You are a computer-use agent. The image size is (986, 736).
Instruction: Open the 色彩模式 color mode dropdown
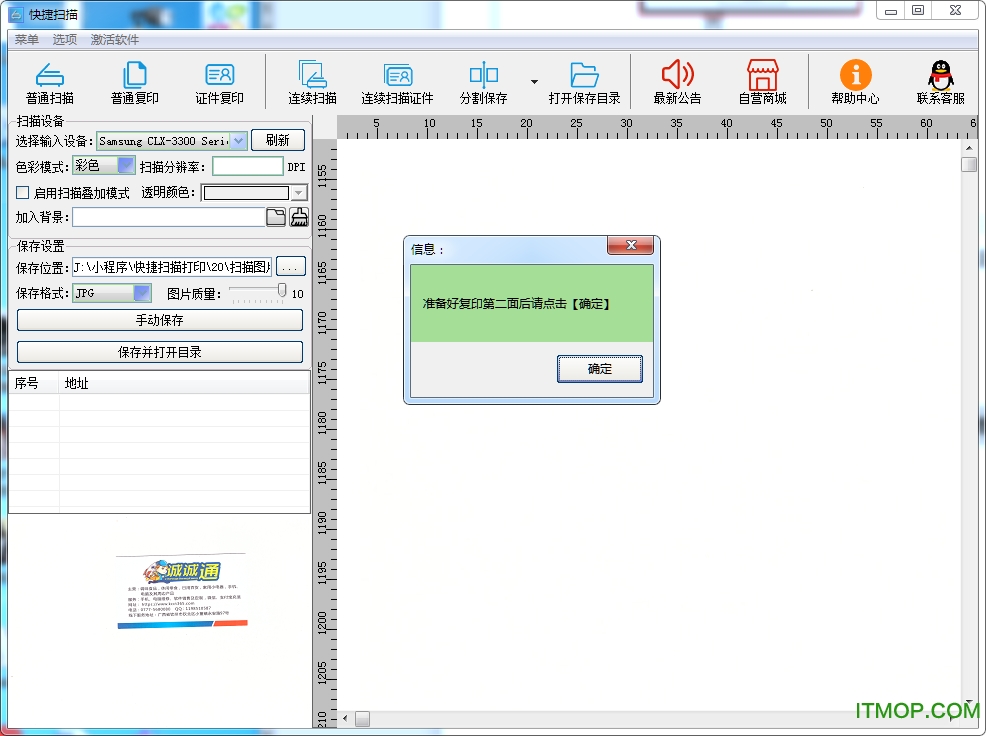(126, 166)
